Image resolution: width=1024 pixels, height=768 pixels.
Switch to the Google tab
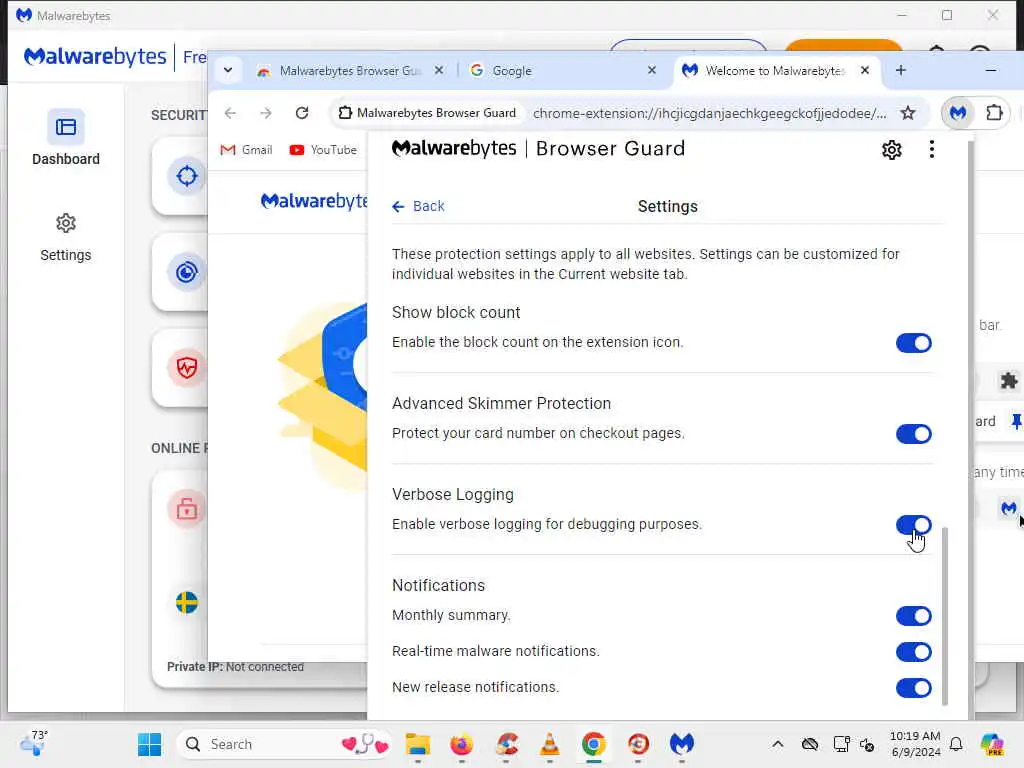click(x=565, y=71)
